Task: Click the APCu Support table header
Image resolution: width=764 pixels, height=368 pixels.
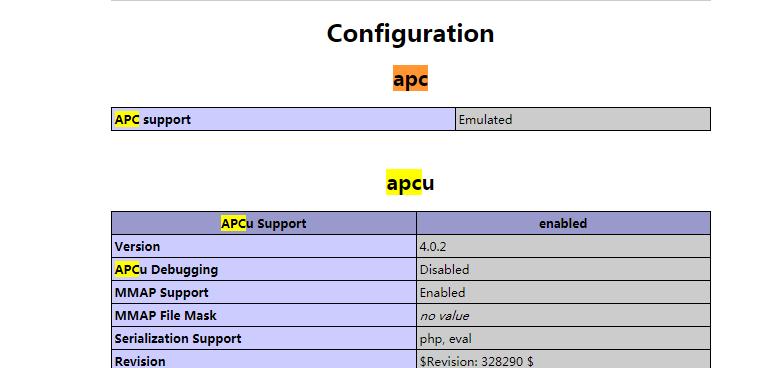Action: point(264,223)
